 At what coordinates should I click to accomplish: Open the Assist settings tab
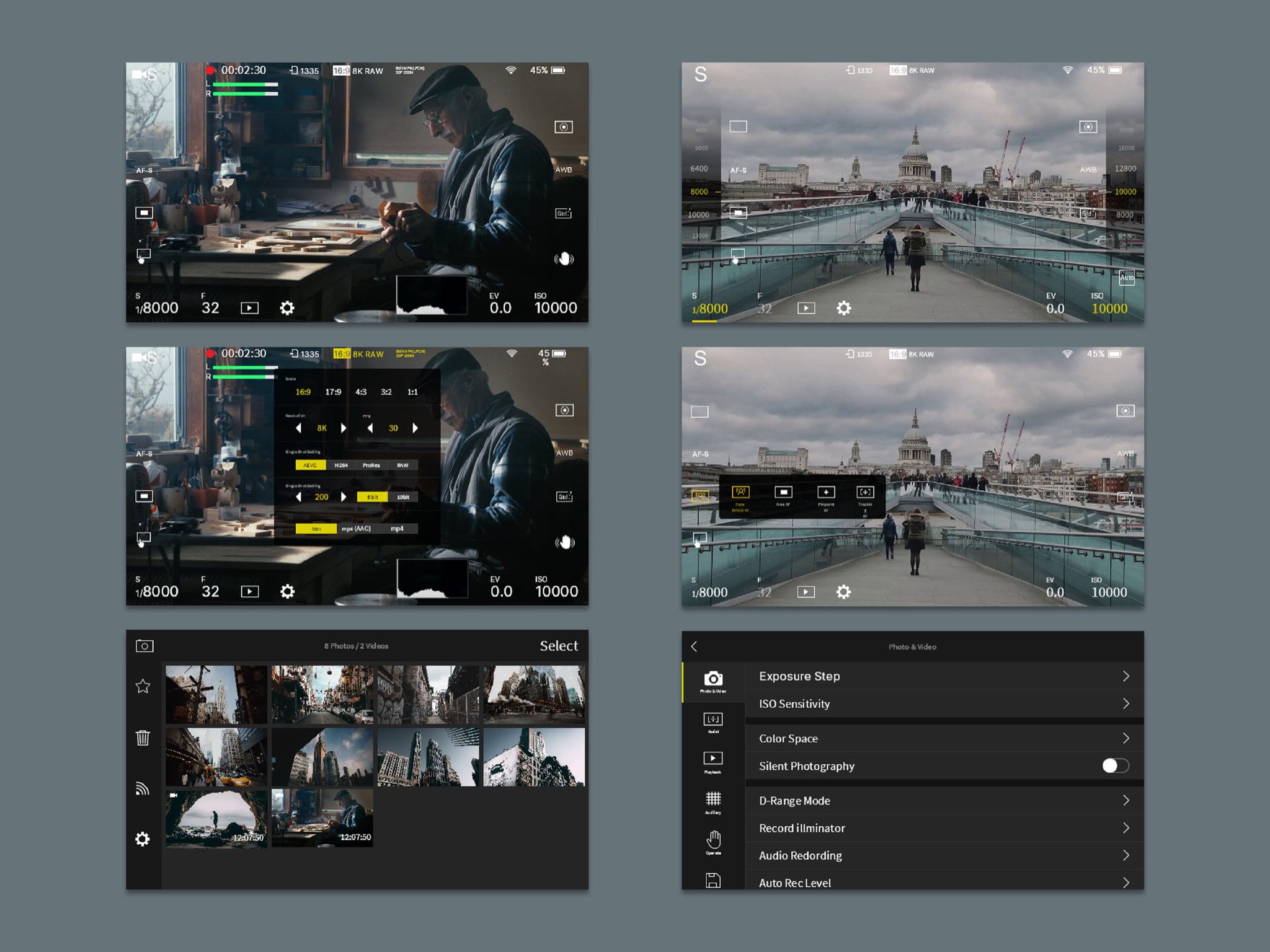point(713,722)
